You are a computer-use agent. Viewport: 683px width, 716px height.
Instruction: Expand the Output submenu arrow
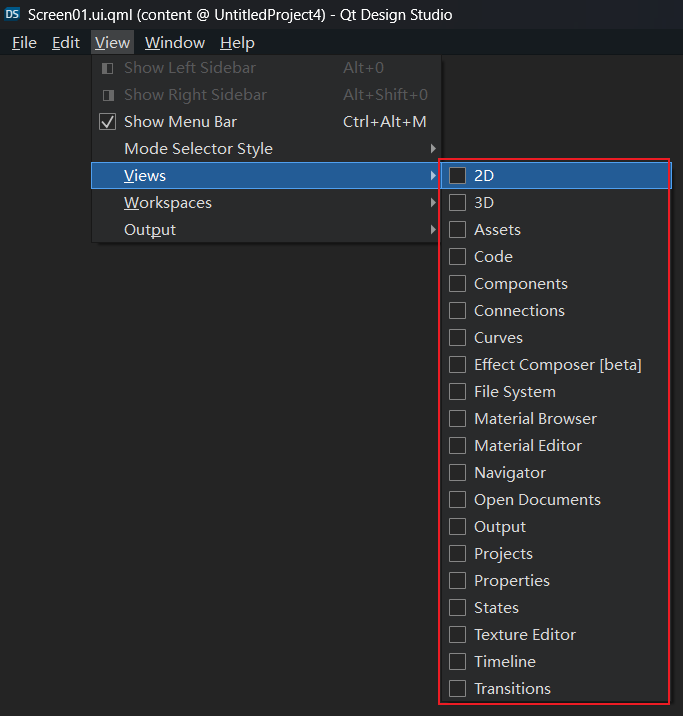coord(433,230)
